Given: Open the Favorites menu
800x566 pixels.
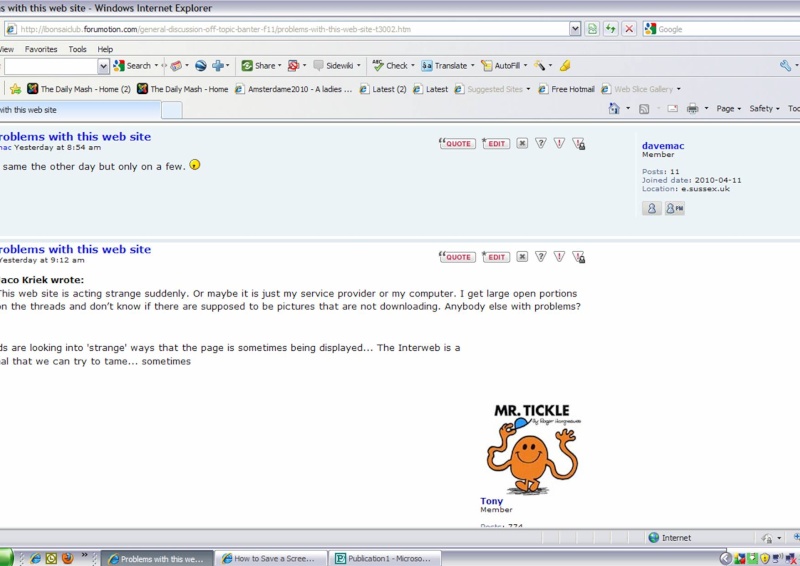Looking at the screenshot, I should tap(41, 50).
